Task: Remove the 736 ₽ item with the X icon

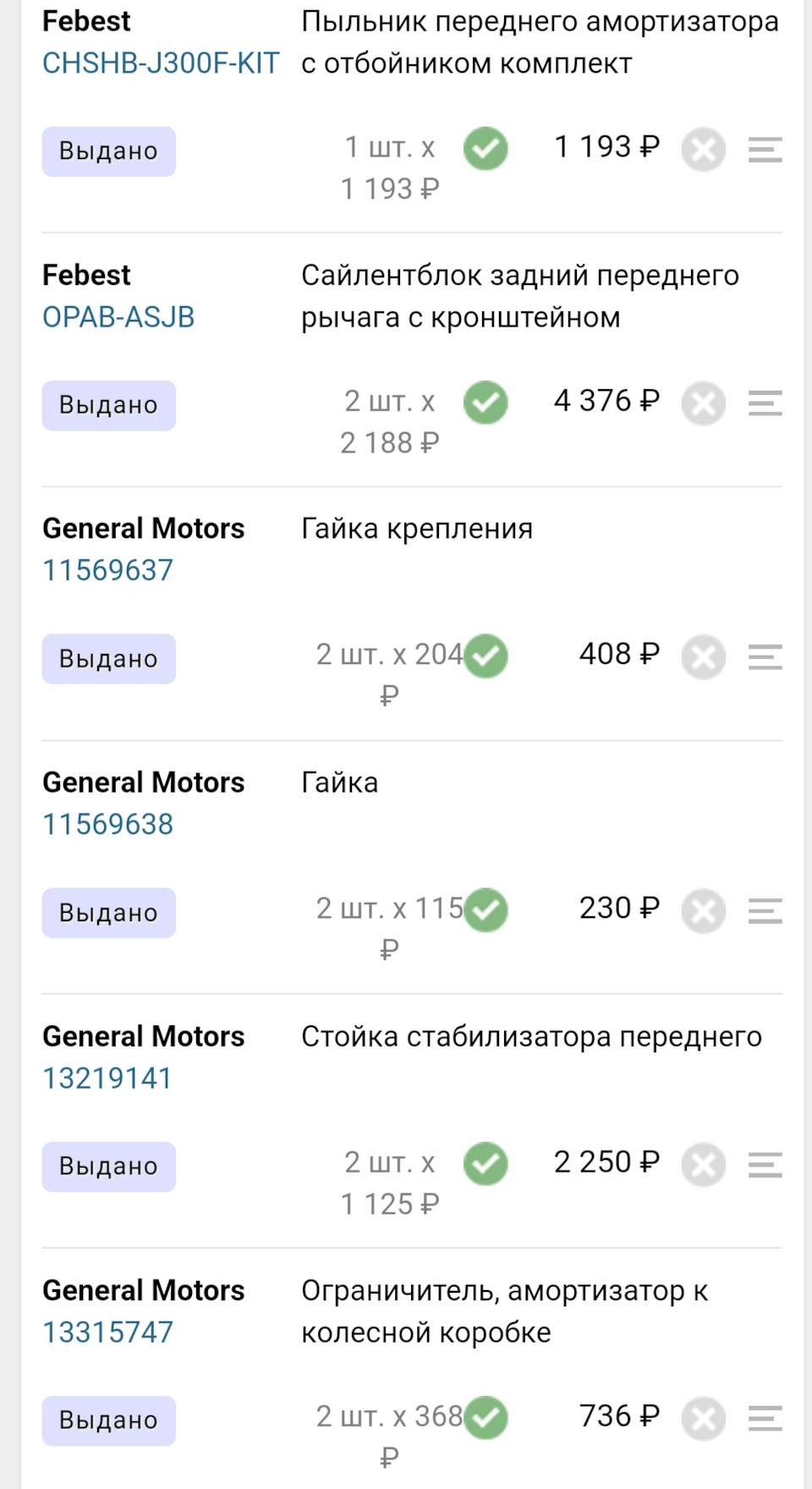Action: point(704,1419)
